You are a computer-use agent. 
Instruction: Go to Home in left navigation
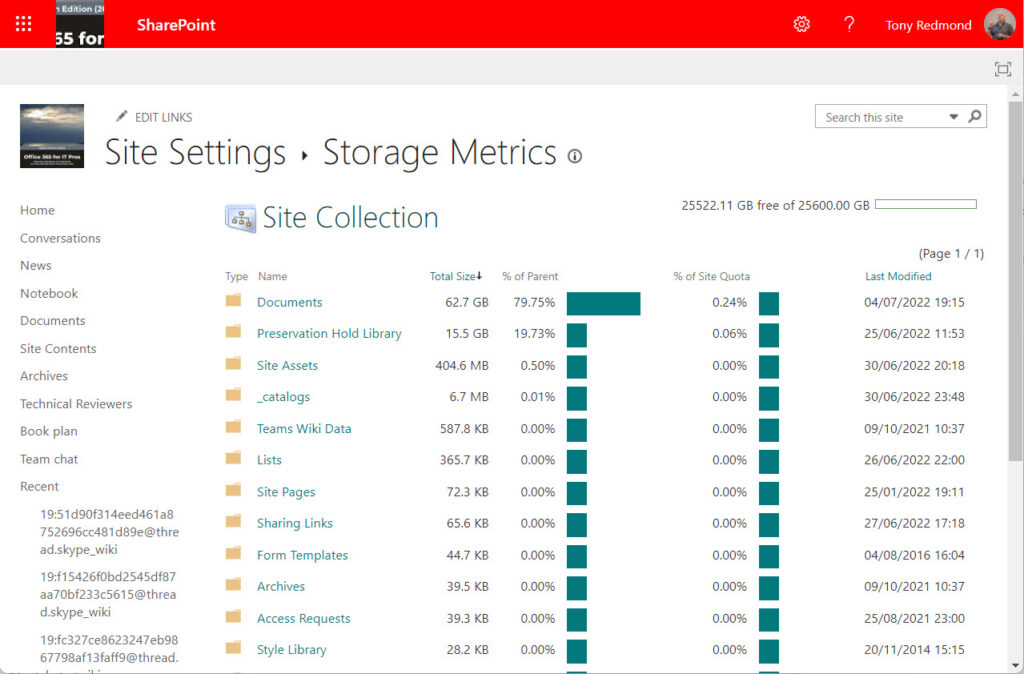point(37,210)
